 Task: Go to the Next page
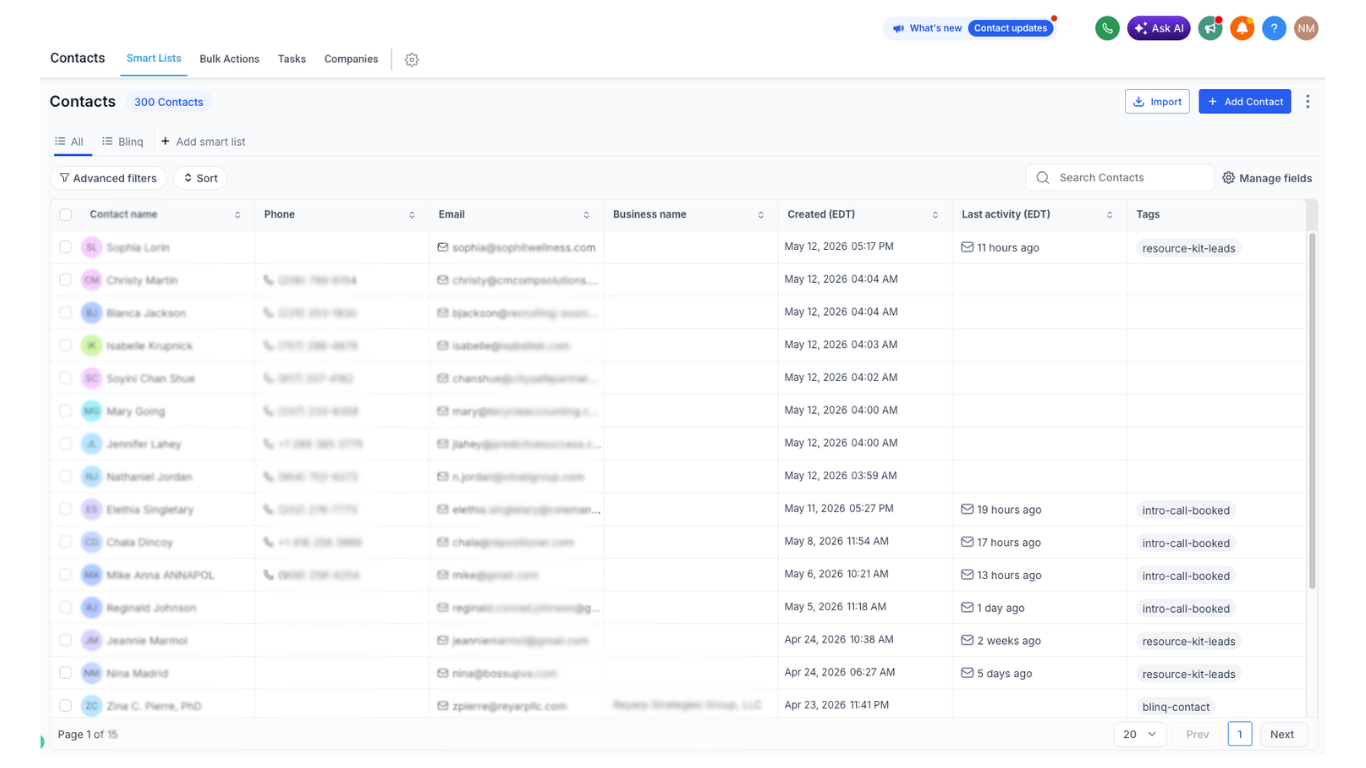coord(1282,734)
